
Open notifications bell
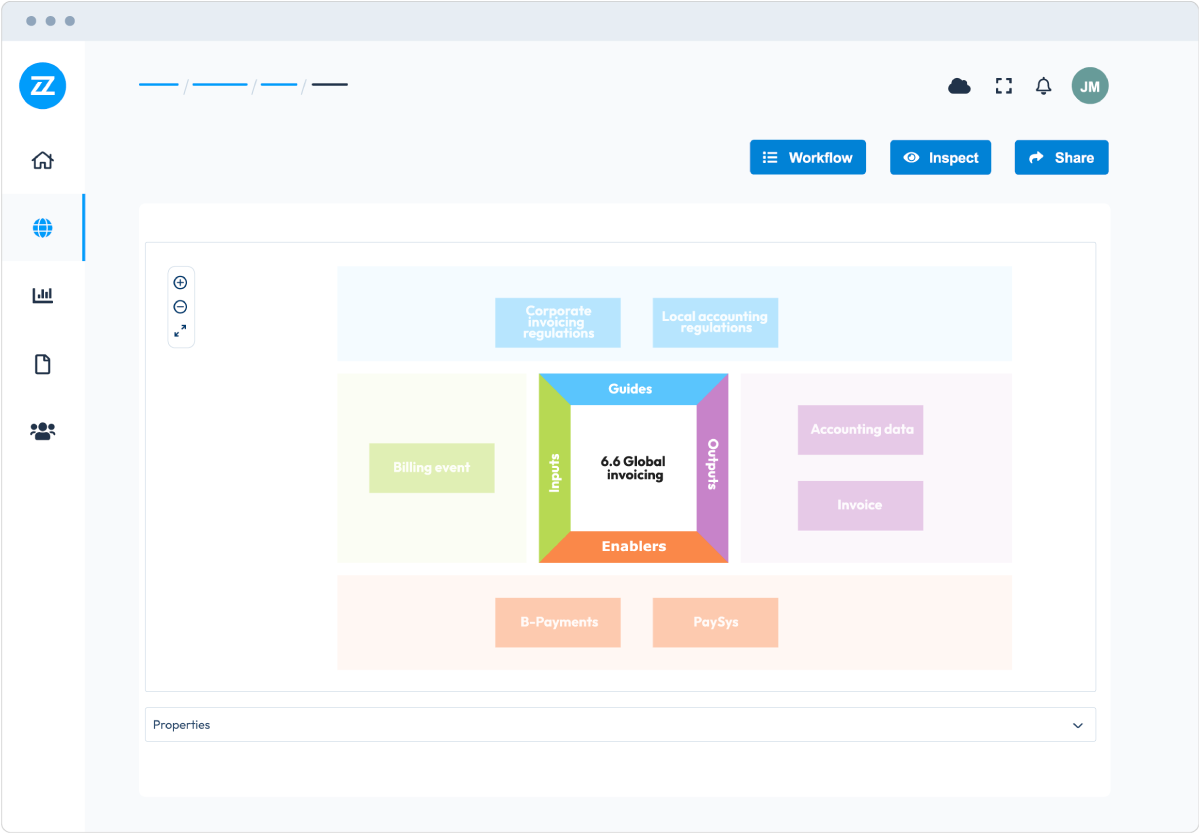pos(1043,86)
